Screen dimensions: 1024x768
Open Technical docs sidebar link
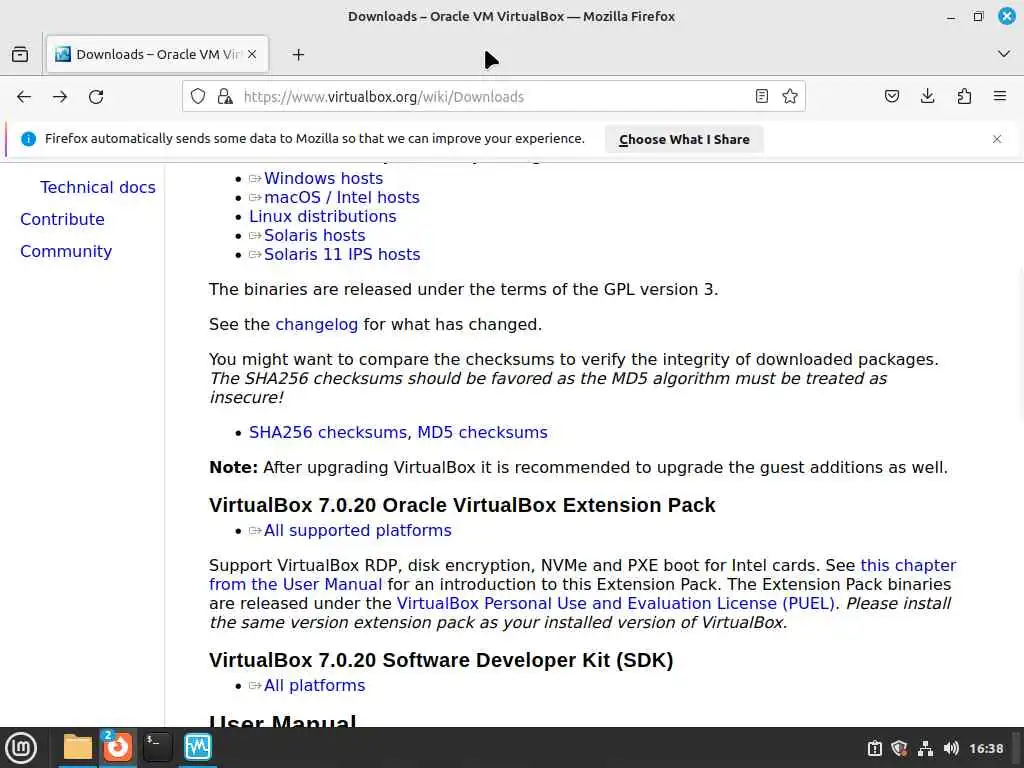[x=98, y=187]
